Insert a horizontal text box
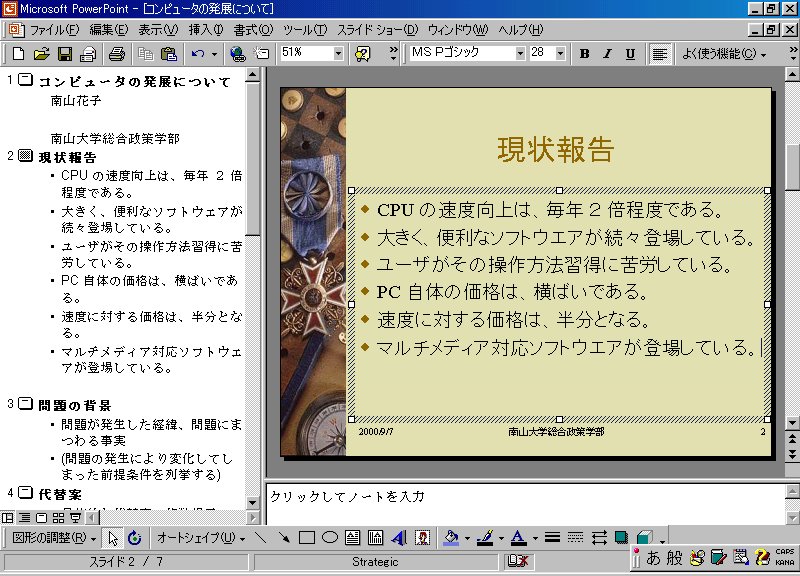Screen dimensions: 800x576 pos(353,537)
